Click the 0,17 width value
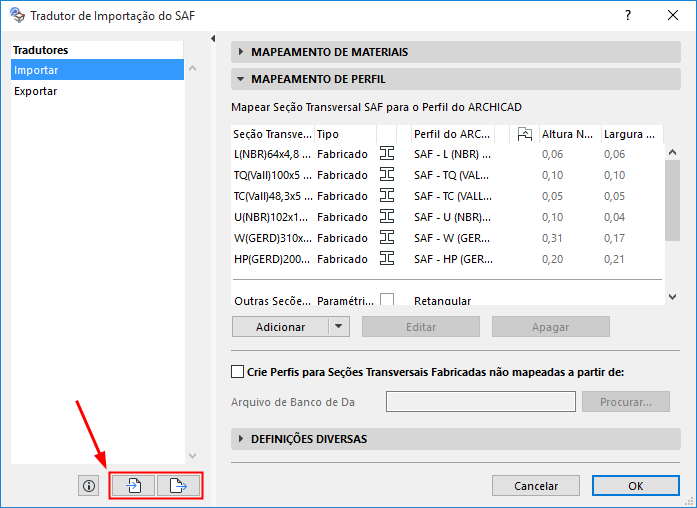Image resolution: width=697 pixels, height=508 pixels. pyautogui.click(x=614, y=238)
